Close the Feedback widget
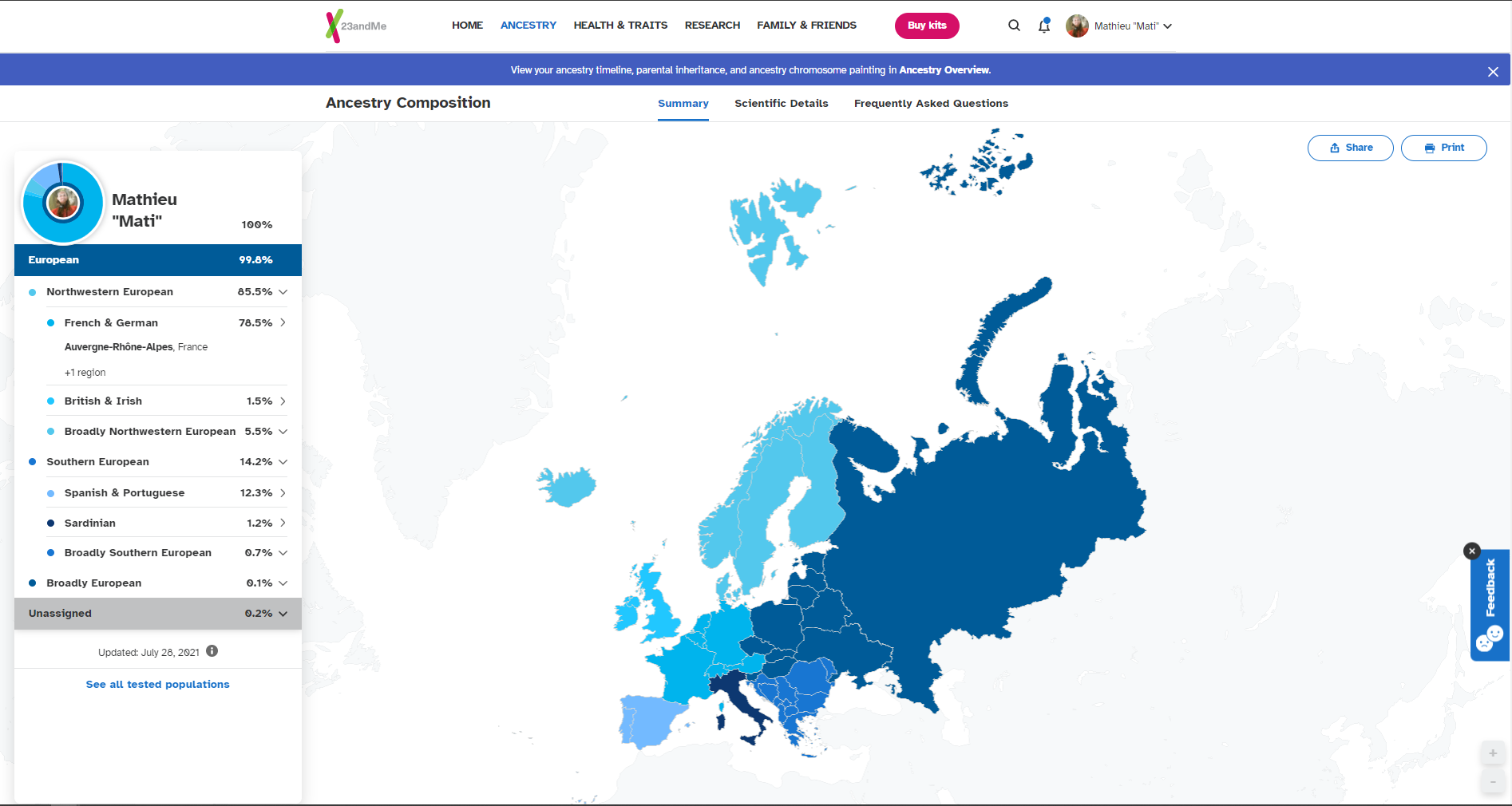This screenshot has width=1512, height=806. pos(1472,551)
